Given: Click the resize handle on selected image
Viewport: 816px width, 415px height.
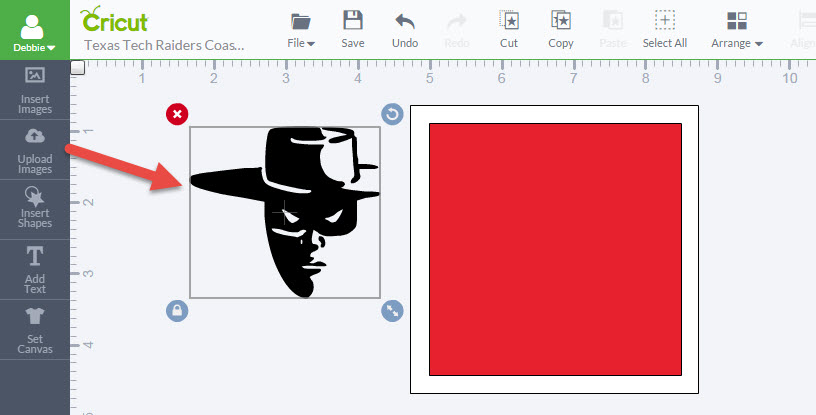Looking at the screenshot, I should coord(392,312).
